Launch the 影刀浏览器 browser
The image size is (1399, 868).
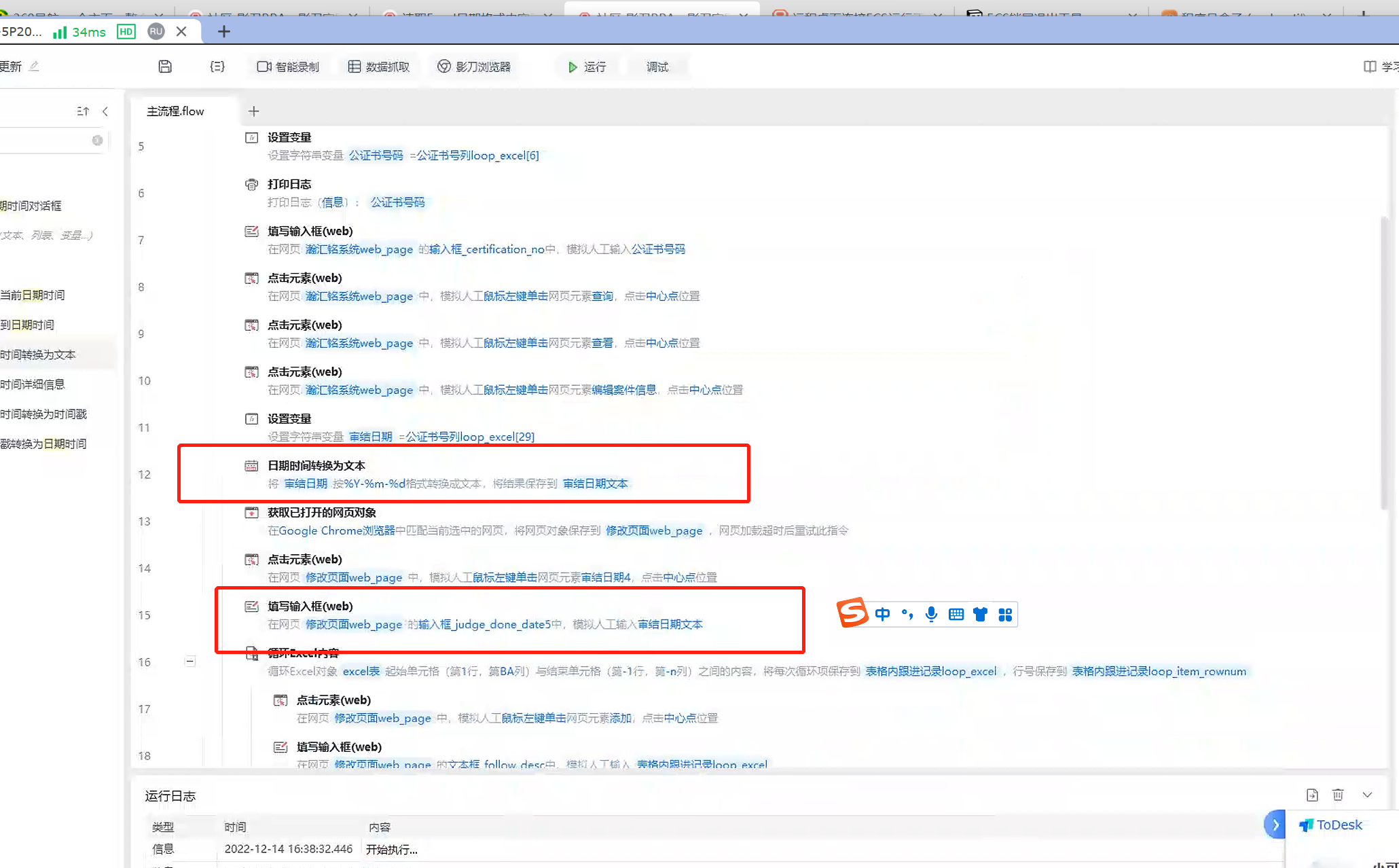click(x=474, y=66)
